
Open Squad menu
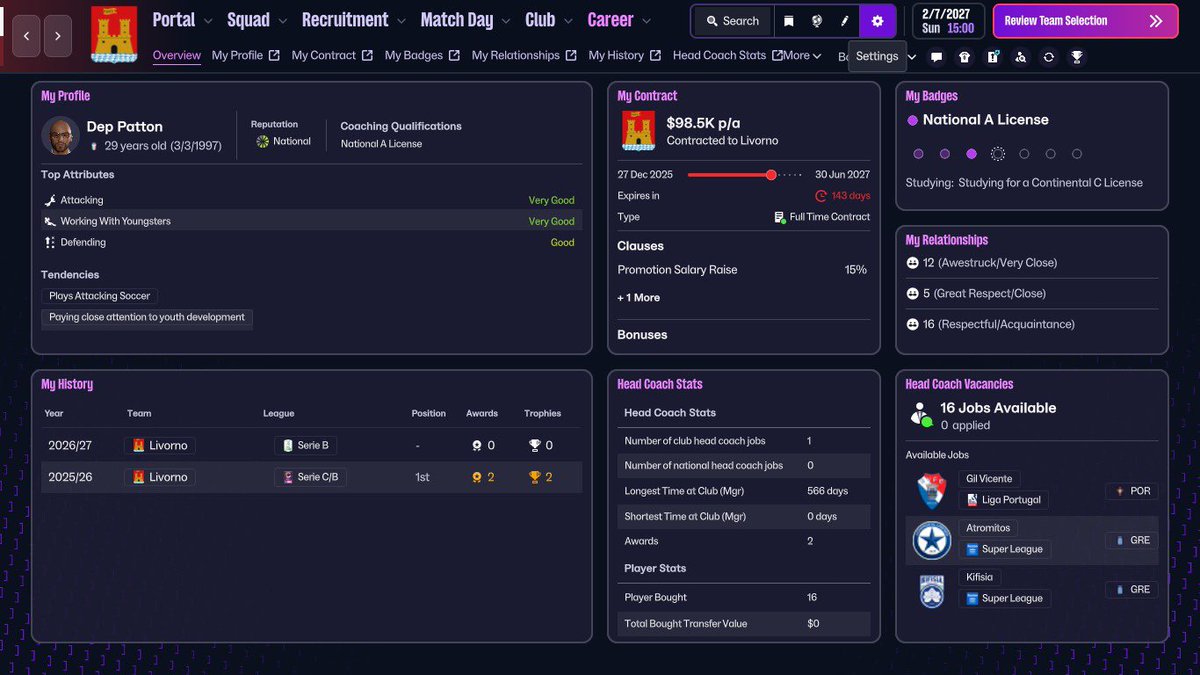point(248,20)
